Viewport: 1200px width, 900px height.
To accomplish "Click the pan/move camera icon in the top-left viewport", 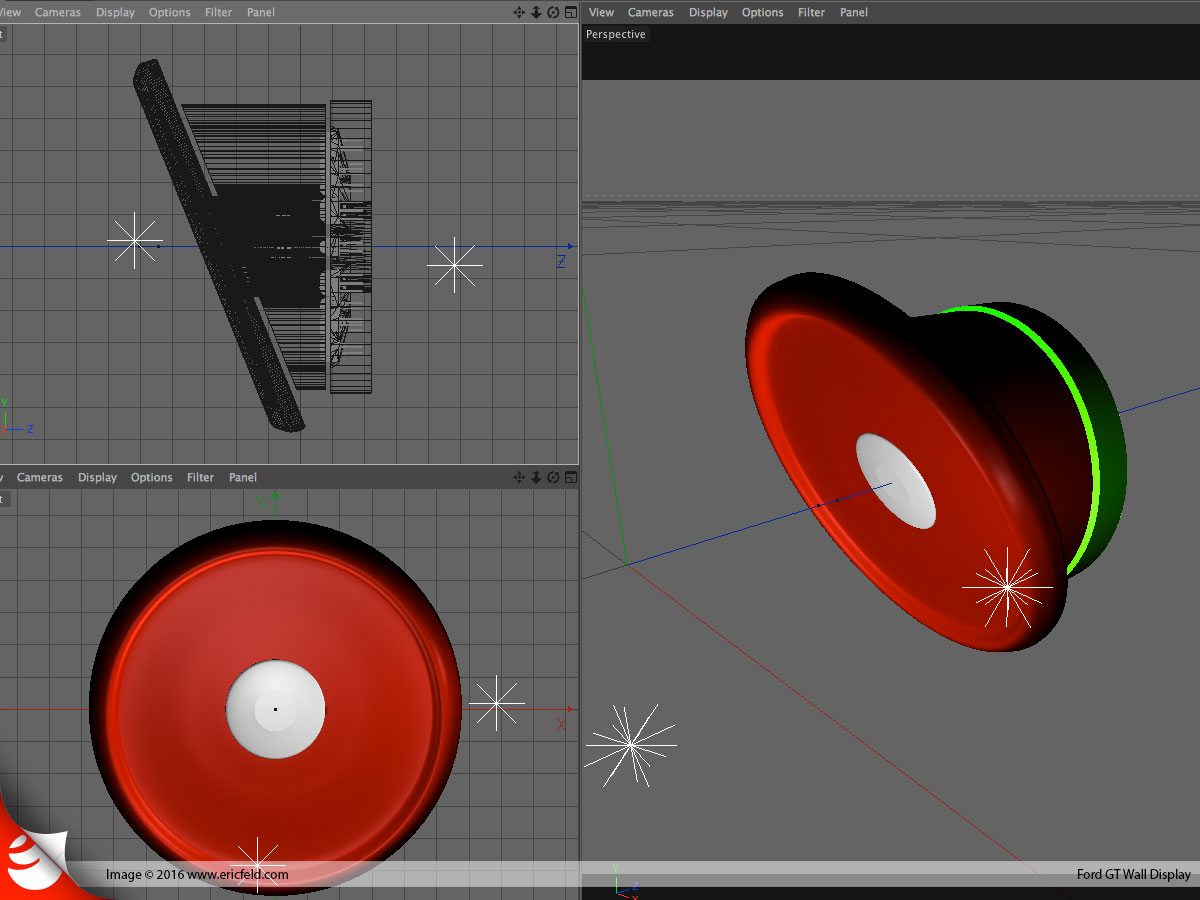I will pyautogui.click(x=519, y=12).
